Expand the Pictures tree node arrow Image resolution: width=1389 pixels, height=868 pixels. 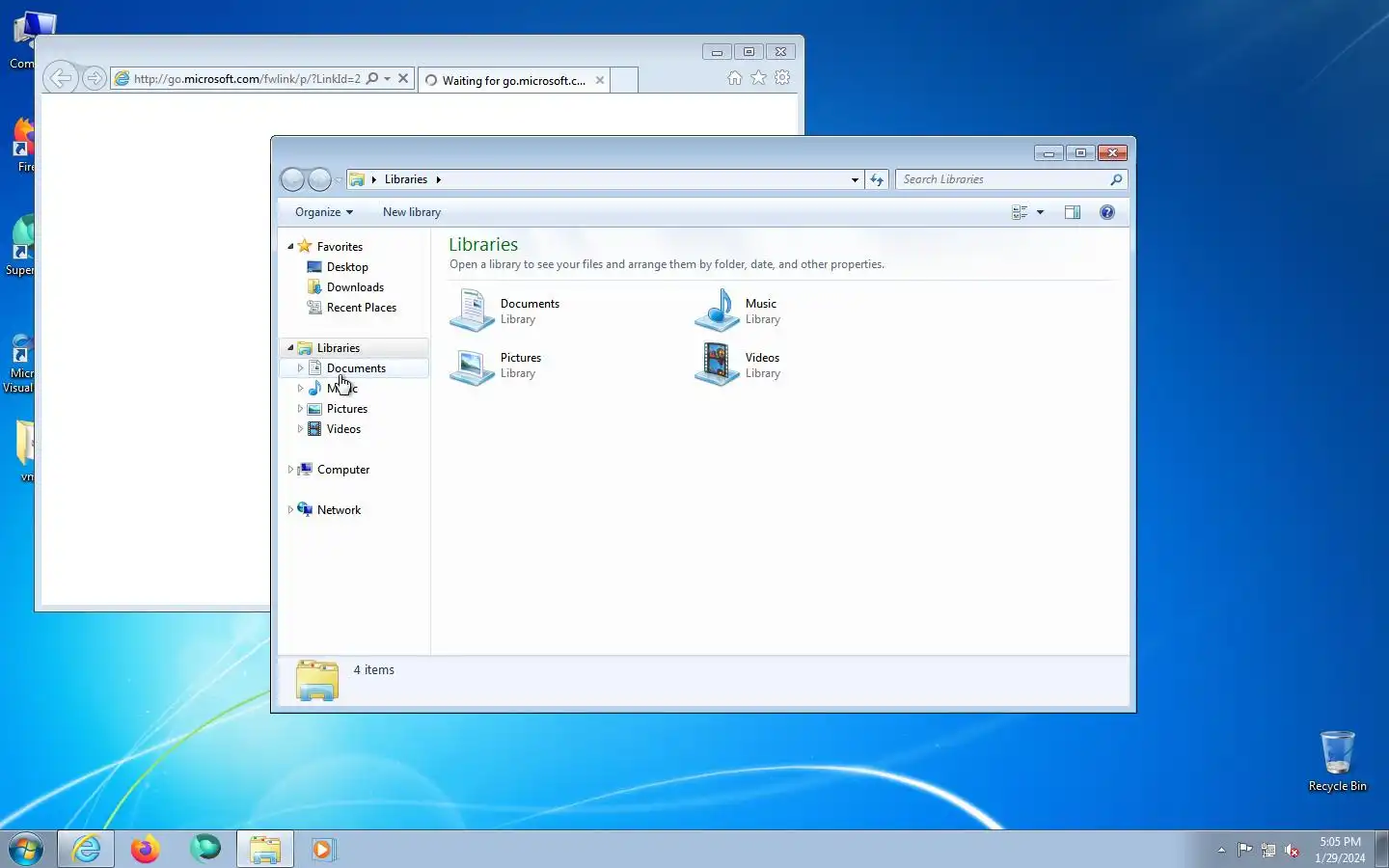pos(300,409)
